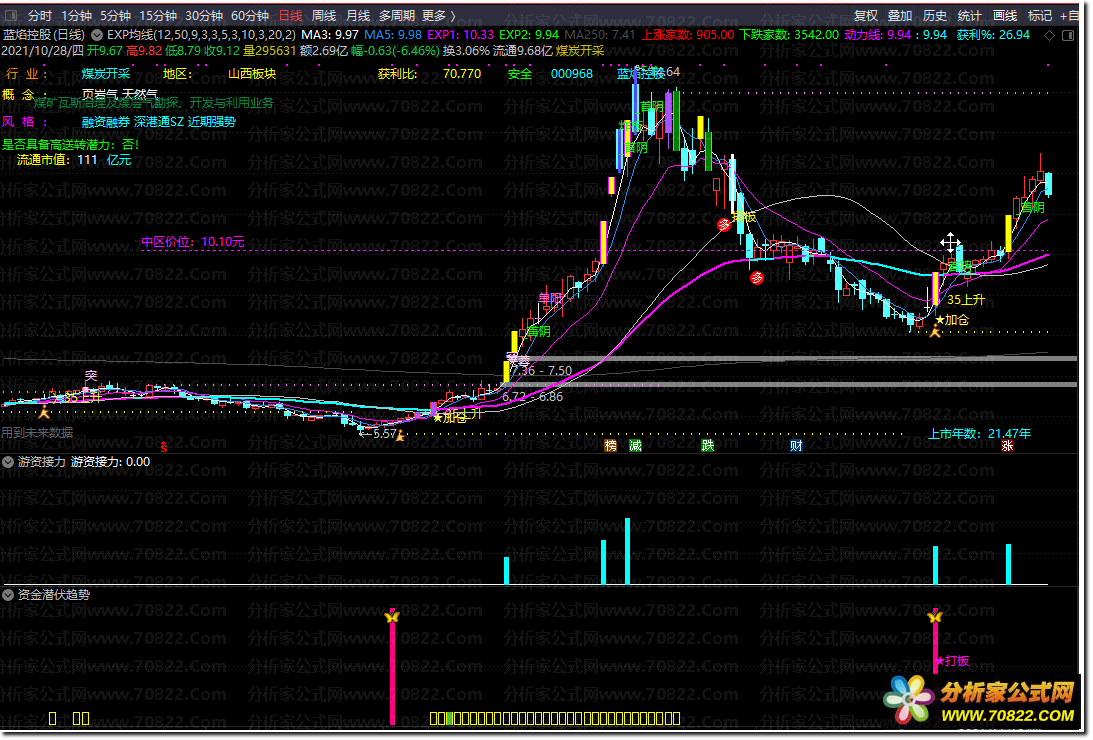Collapse the 游资接力 indicator panel
1093x740 pixels.
click(x=8, y=462)
